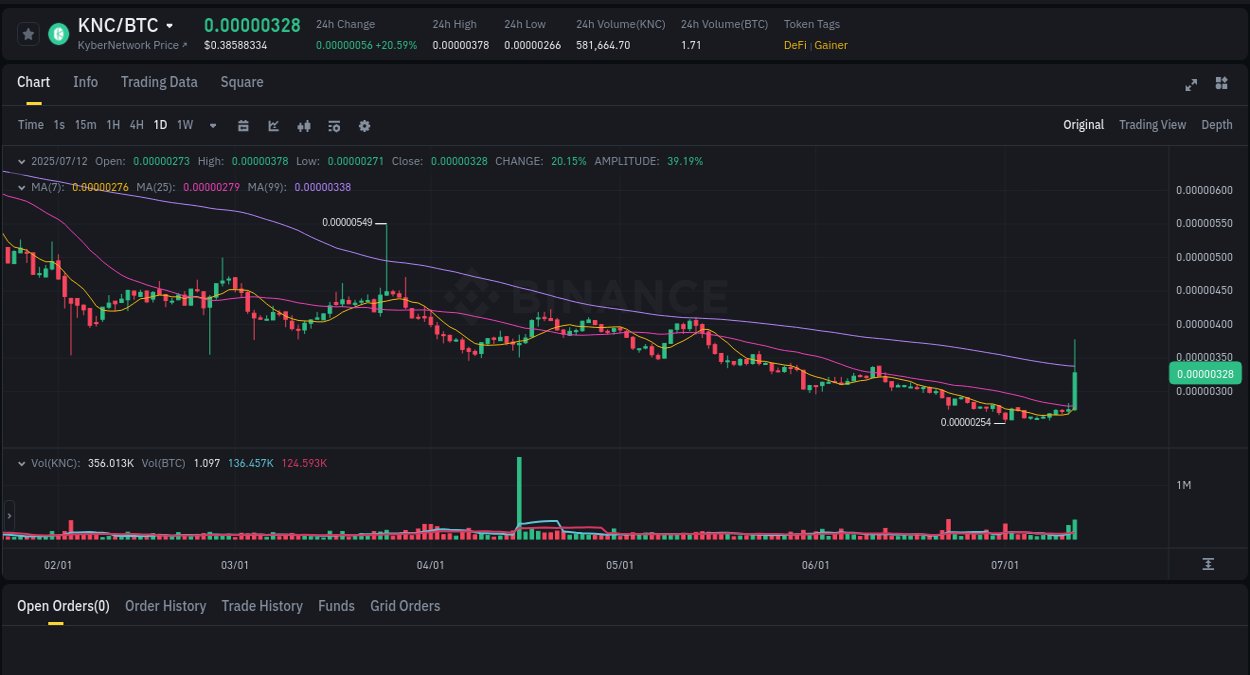This screenshot has height=675, width=1250.
Task: Select the line chart type icon
Action: click(x=272, y=125)
